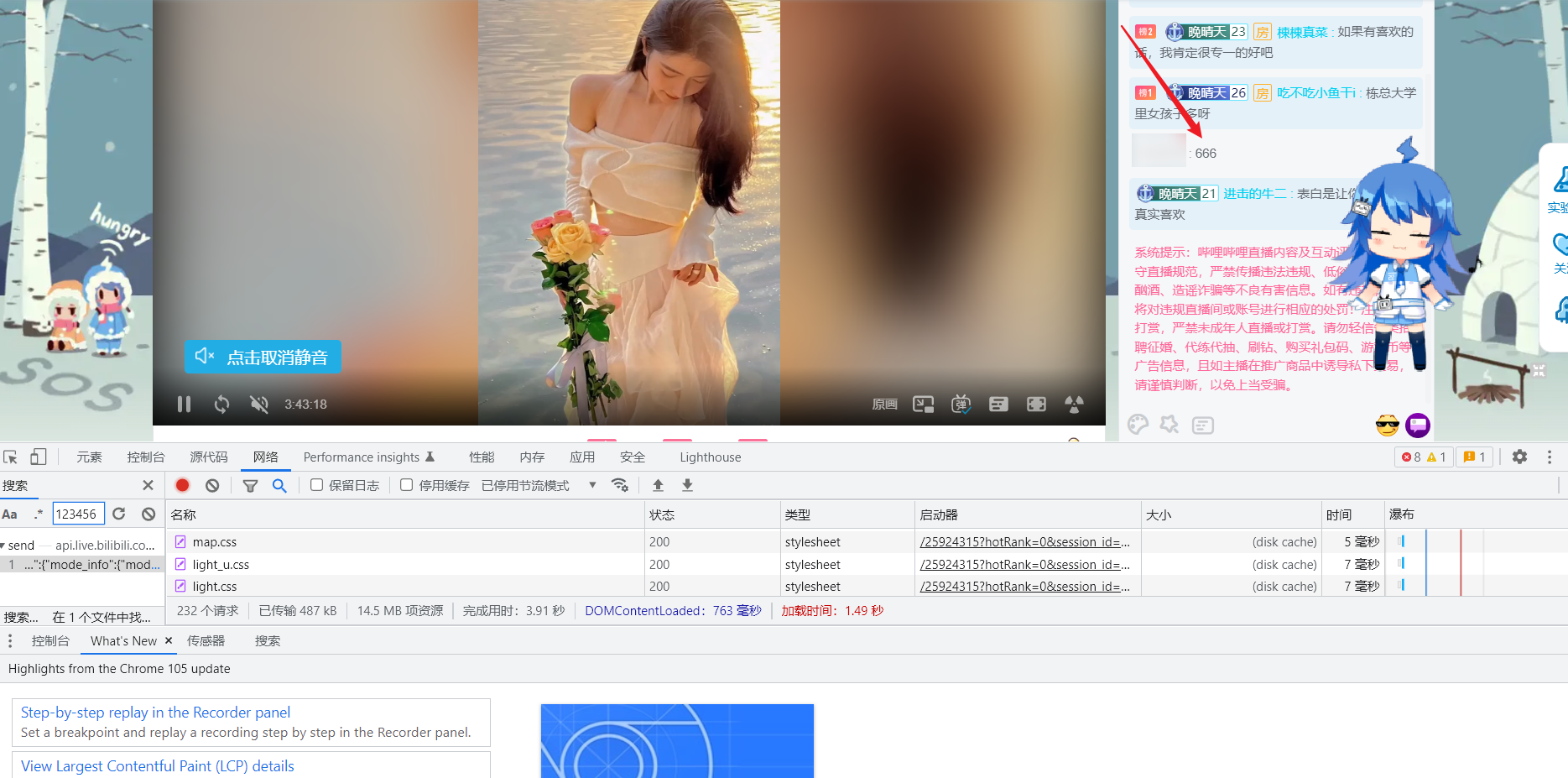The width and height of the screenshot is (1568, 778).
Task: Open the 内存 tab
Action: (x=532, y=457)
